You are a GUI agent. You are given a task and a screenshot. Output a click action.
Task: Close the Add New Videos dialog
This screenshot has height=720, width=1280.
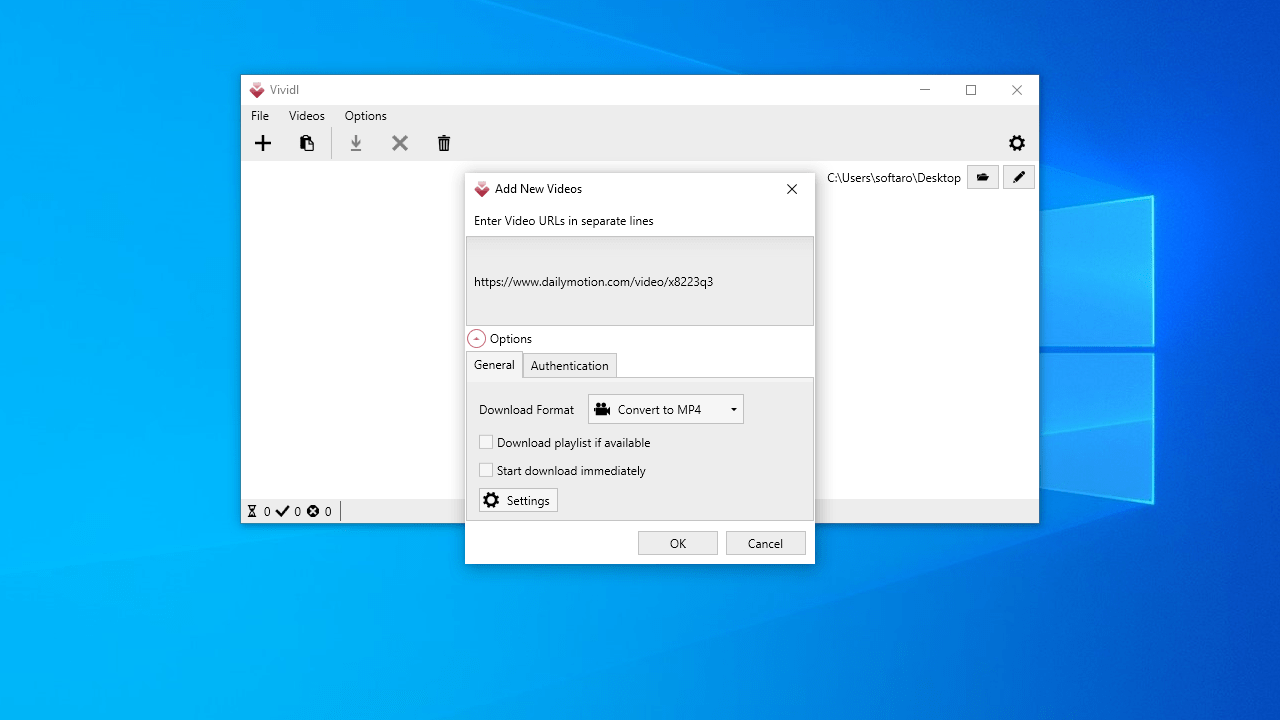point(792,189)
